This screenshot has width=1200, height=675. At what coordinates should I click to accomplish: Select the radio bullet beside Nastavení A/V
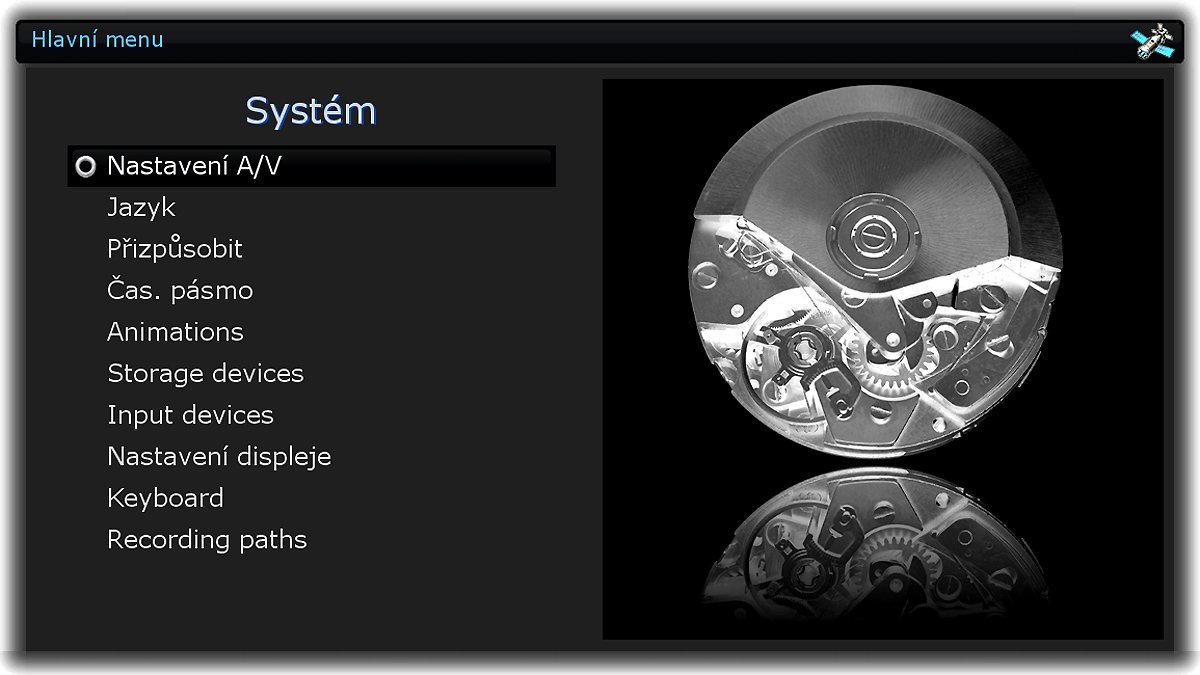coord(86,166)
